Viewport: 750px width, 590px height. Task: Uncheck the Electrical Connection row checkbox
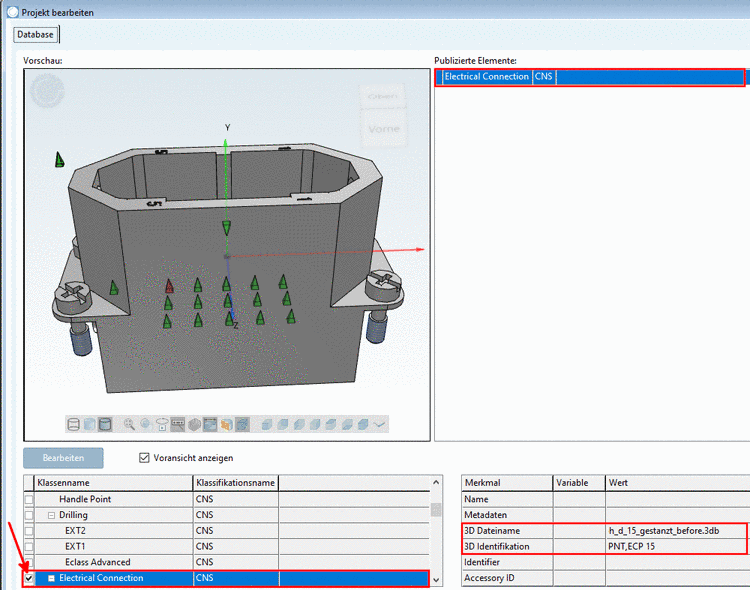coord(29,578)
